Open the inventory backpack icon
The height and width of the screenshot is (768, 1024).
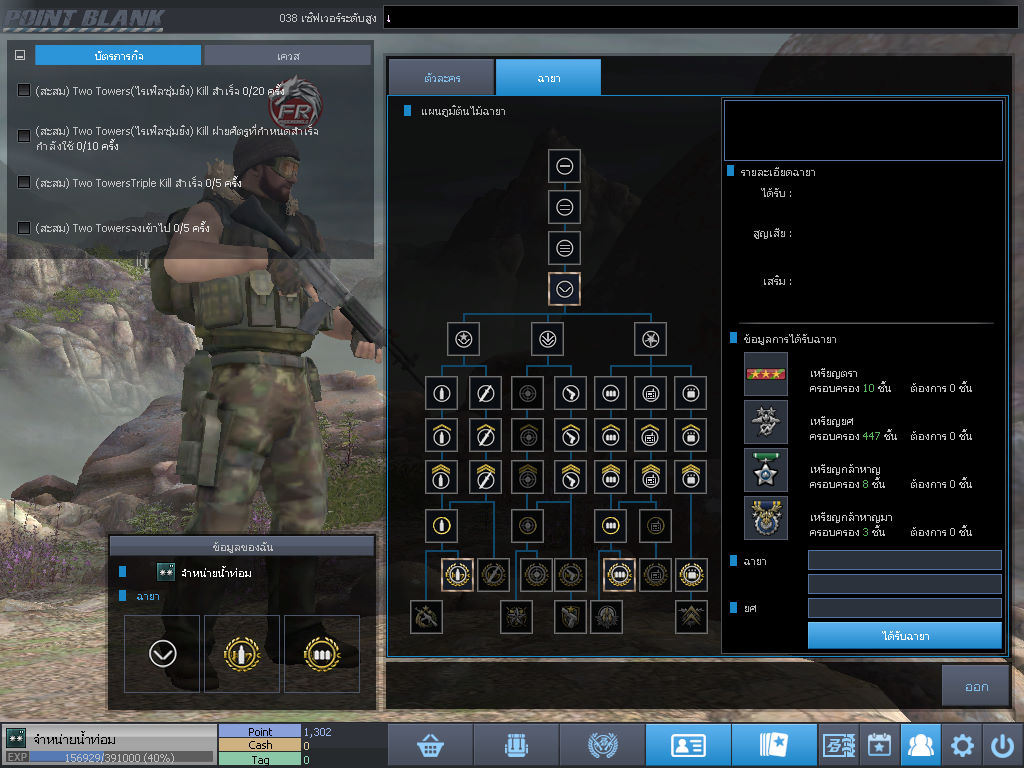pos(516,744)
